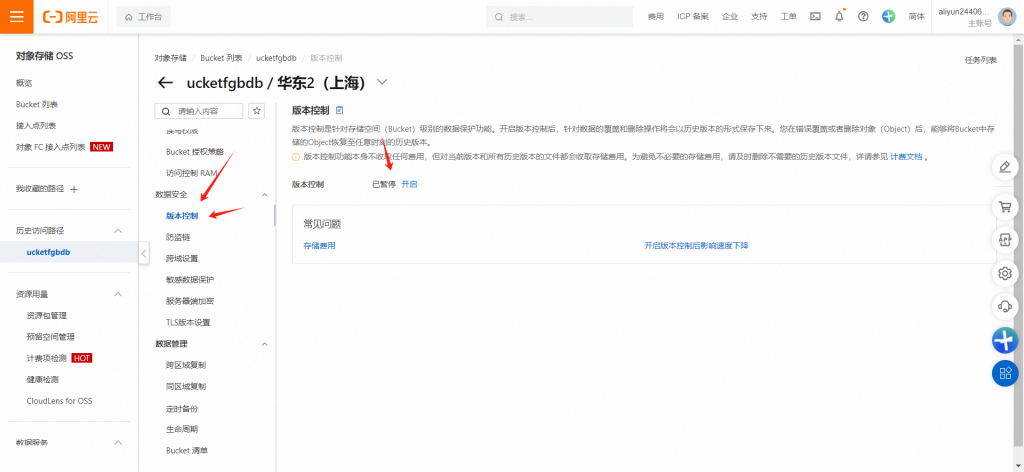Open the 工单 top menu
This screenshot has height=472, width=1024.
coord(788,17)
